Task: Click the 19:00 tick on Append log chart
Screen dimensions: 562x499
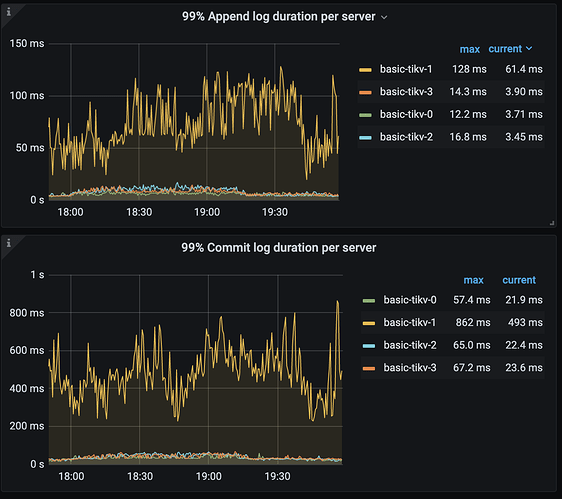Action: tap(207, 212)
